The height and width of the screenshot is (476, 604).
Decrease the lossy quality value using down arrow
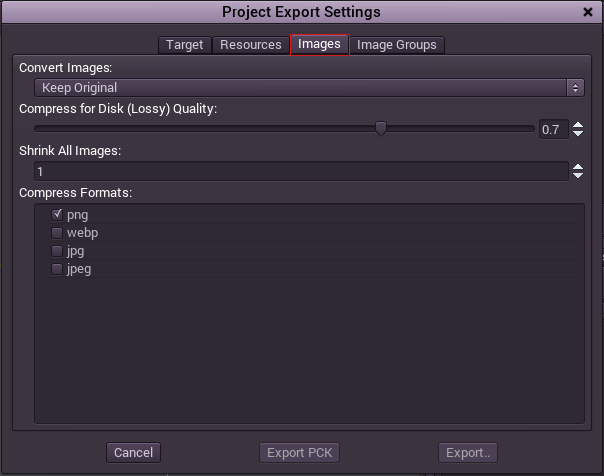(577, 133)
